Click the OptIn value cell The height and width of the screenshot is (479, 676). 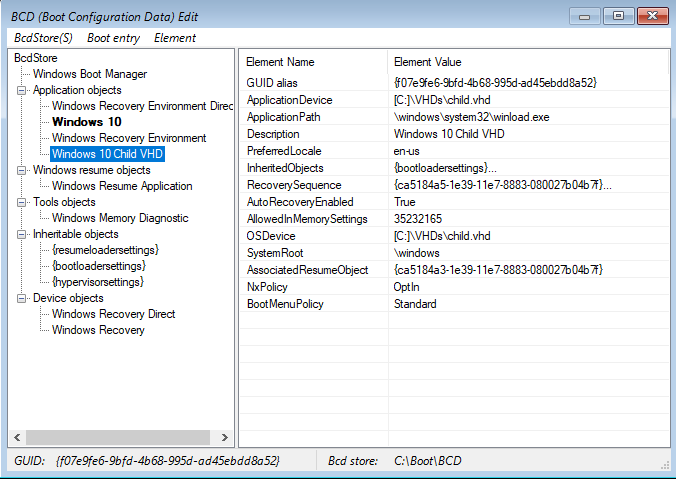[x=406, y=287]
